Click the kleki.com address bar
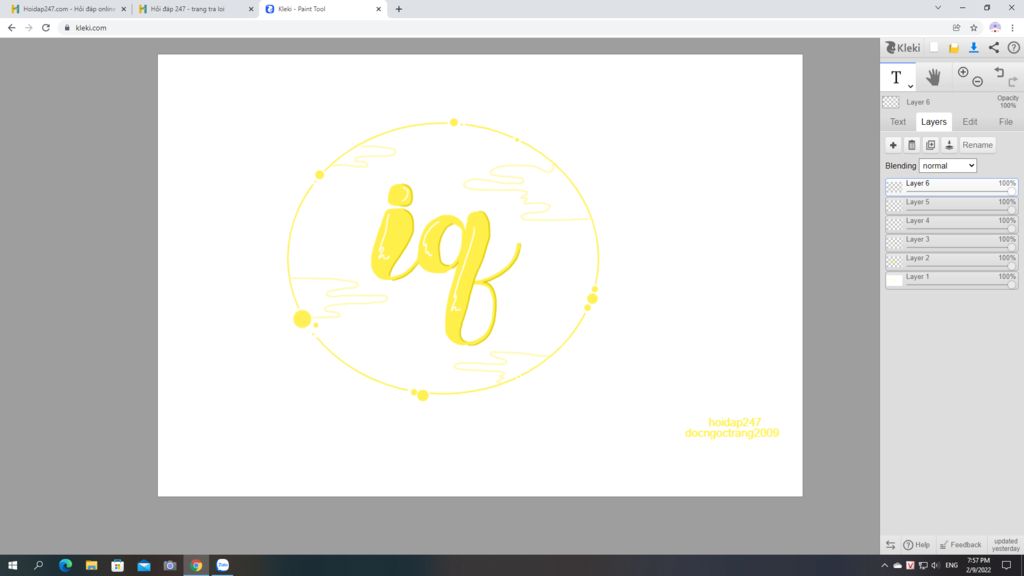1024x576 pixels. coord(503,28)
